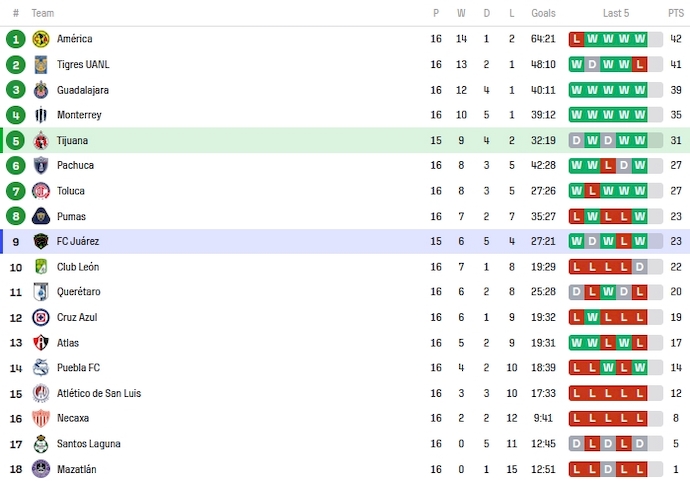The image size is (690, 481).
Task: Click the green position 1 rank badge
Action: (x=15, y=39)
